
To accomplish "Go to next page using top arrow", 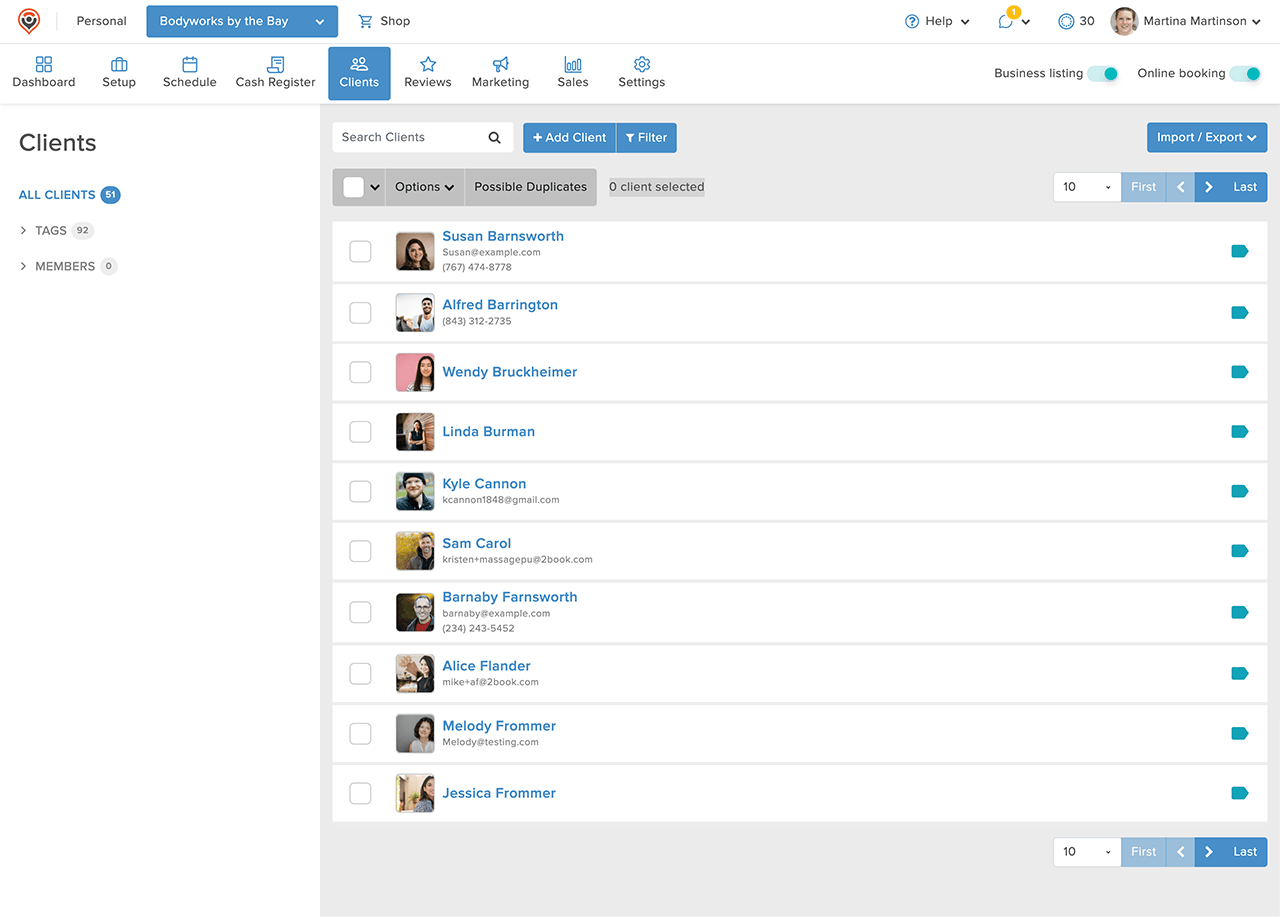I will (1209, 187).
